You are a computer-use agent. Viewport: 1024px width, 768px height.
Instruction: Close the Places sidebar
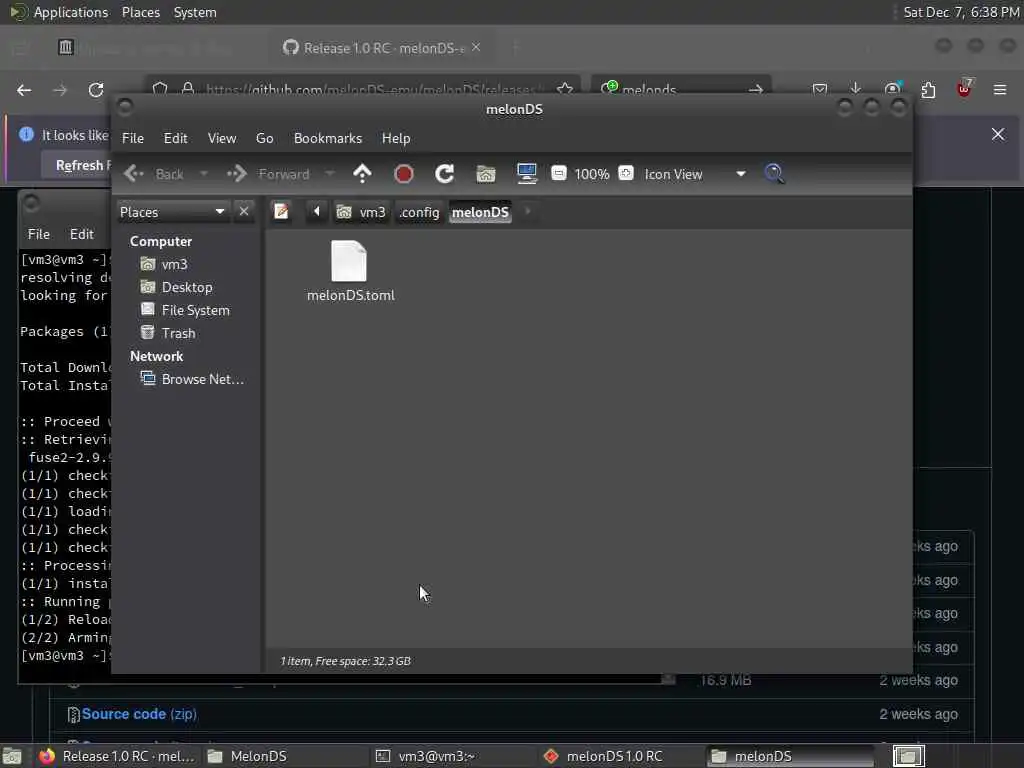pyautogui.click(x=244, y=212)
